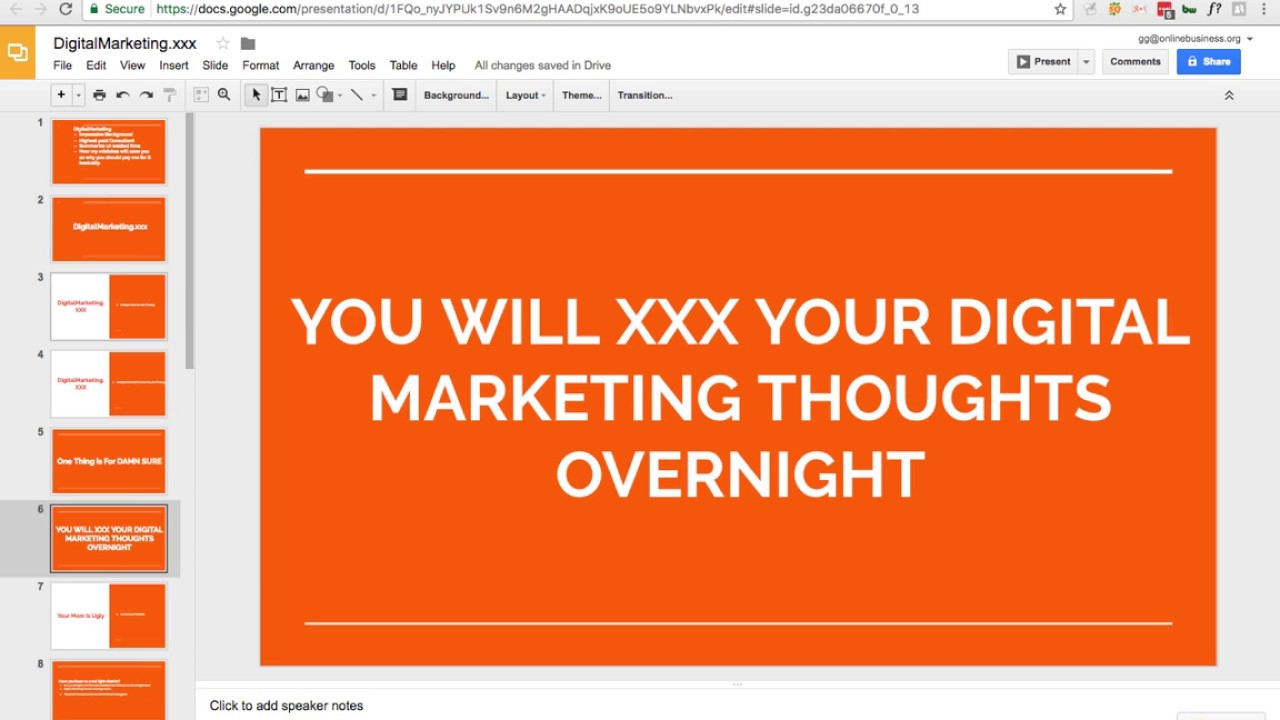Screen dimensions: 1280x720
Task: Click the new slide plus button
Action: click(61, 95)
